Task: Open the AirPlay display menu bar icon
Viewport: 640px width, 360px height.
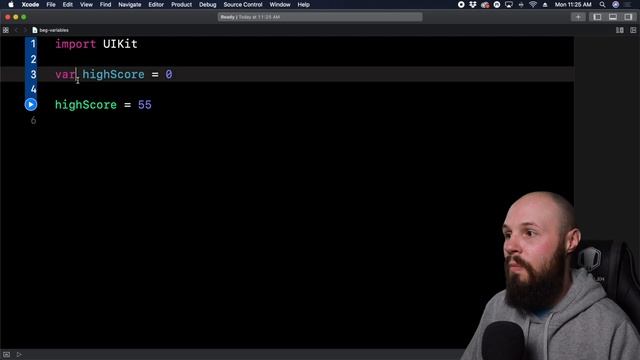Action: [509, 4]
